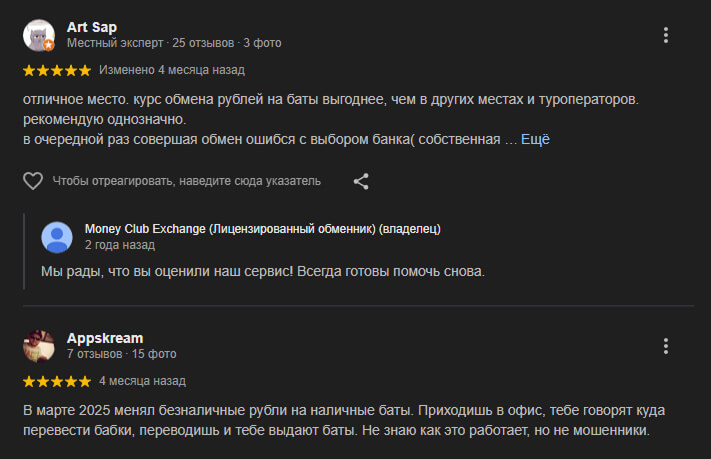This screenshot has width=711, height=459.
Task: Click the Money Club Exchange owner avatar icon
Action: coord(57,237)
